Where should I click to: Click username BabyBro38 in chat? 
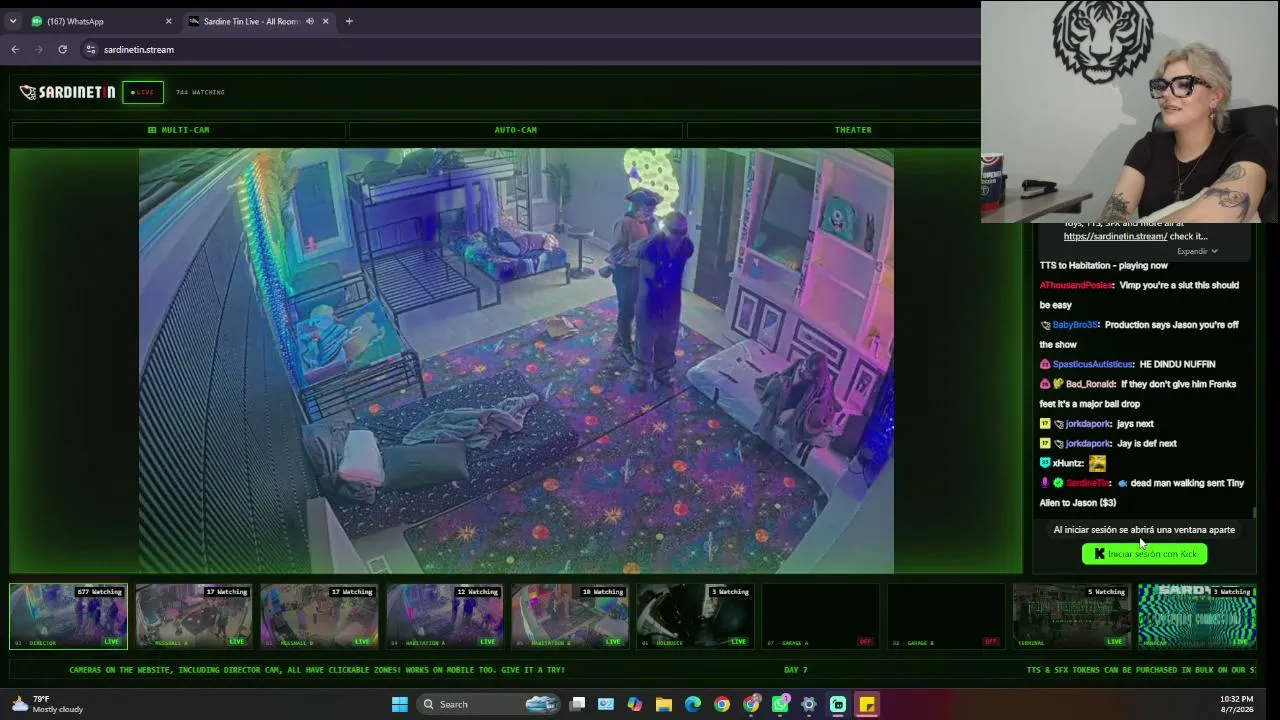click(1075, 325)
